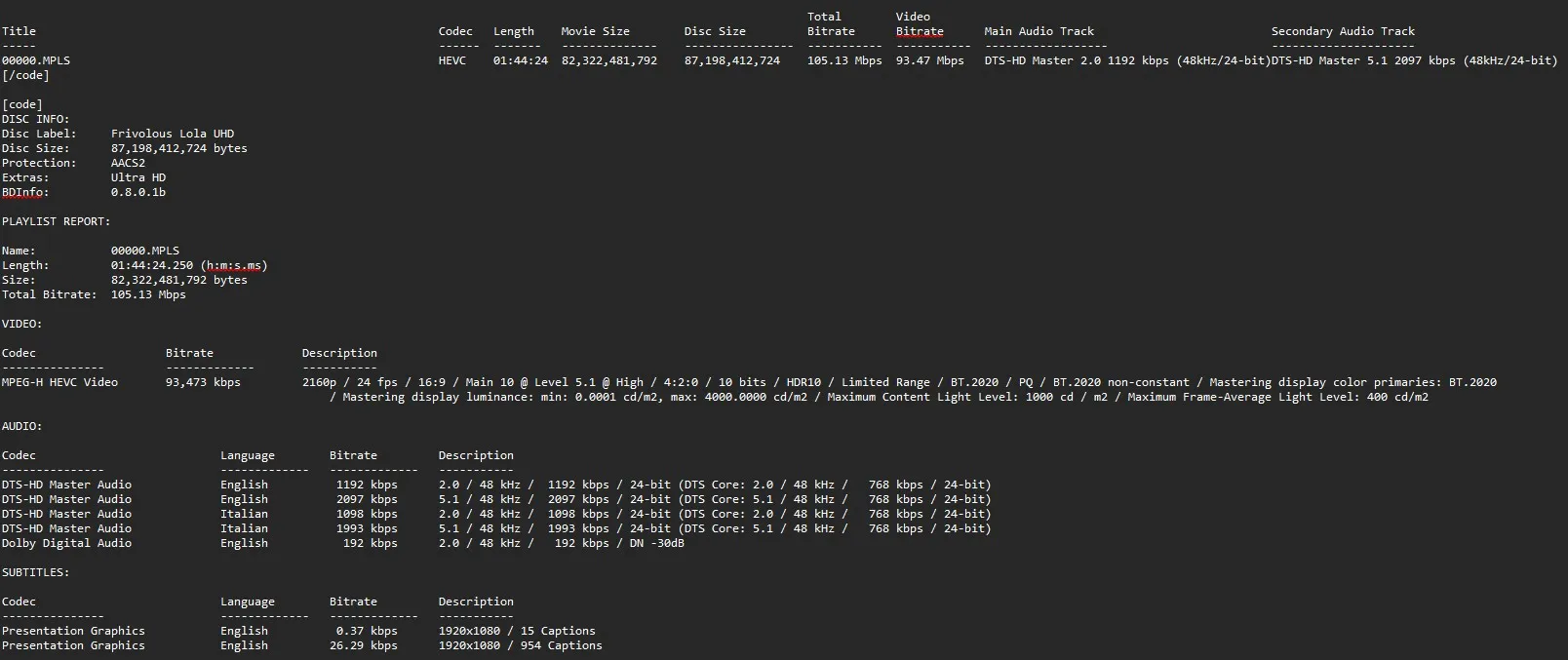The width and height of the screenshot is (1568, 660).
Task: Click the AACS2 protection value
Action: coord(128,163)
